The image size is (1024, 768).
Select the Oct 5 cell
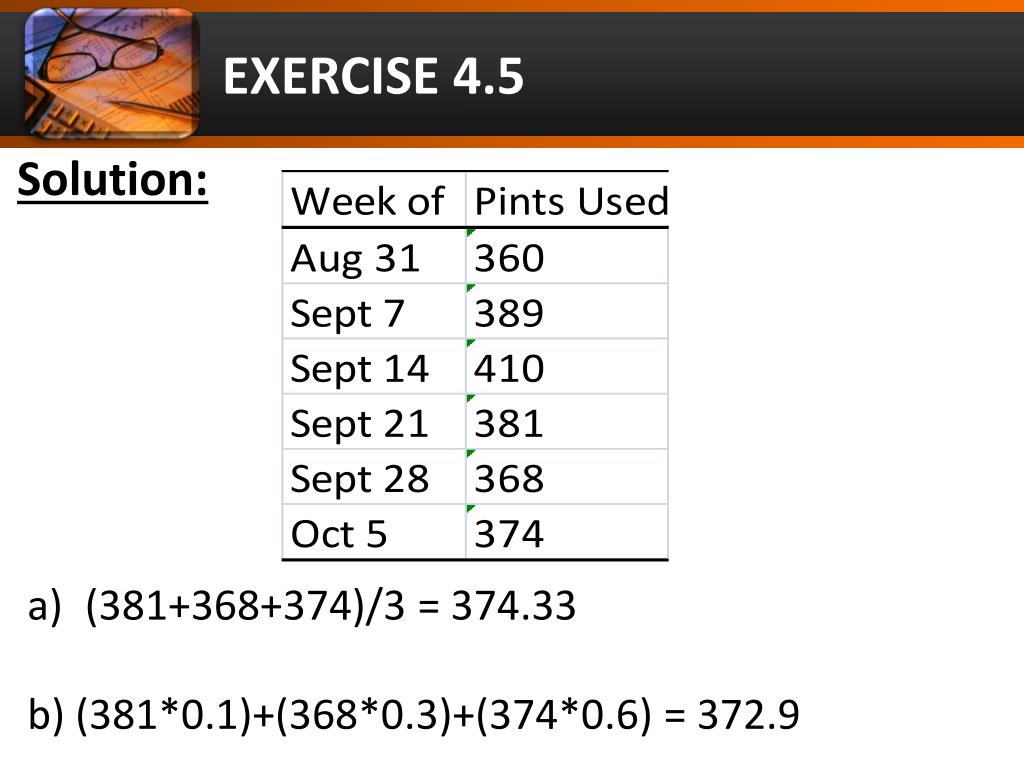(x=374, y=532)
